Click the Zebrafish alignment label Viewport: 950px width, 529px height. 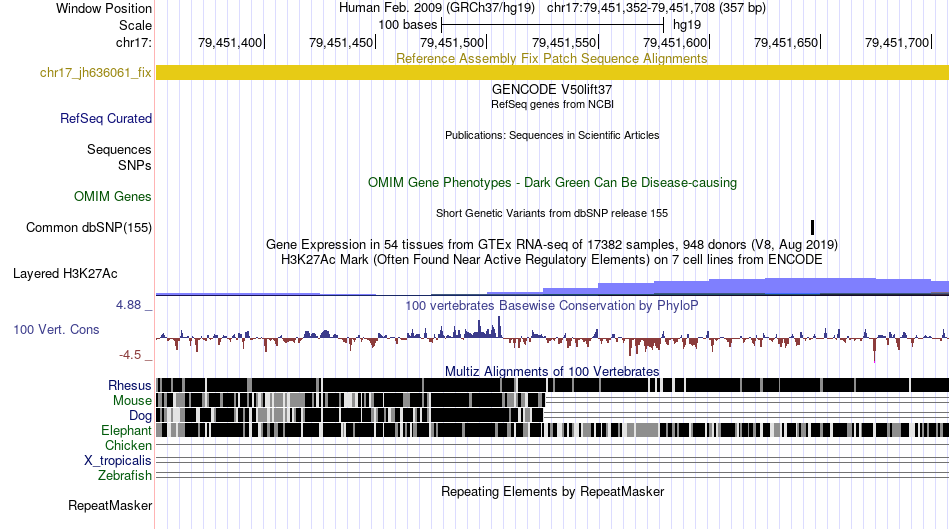124,475
